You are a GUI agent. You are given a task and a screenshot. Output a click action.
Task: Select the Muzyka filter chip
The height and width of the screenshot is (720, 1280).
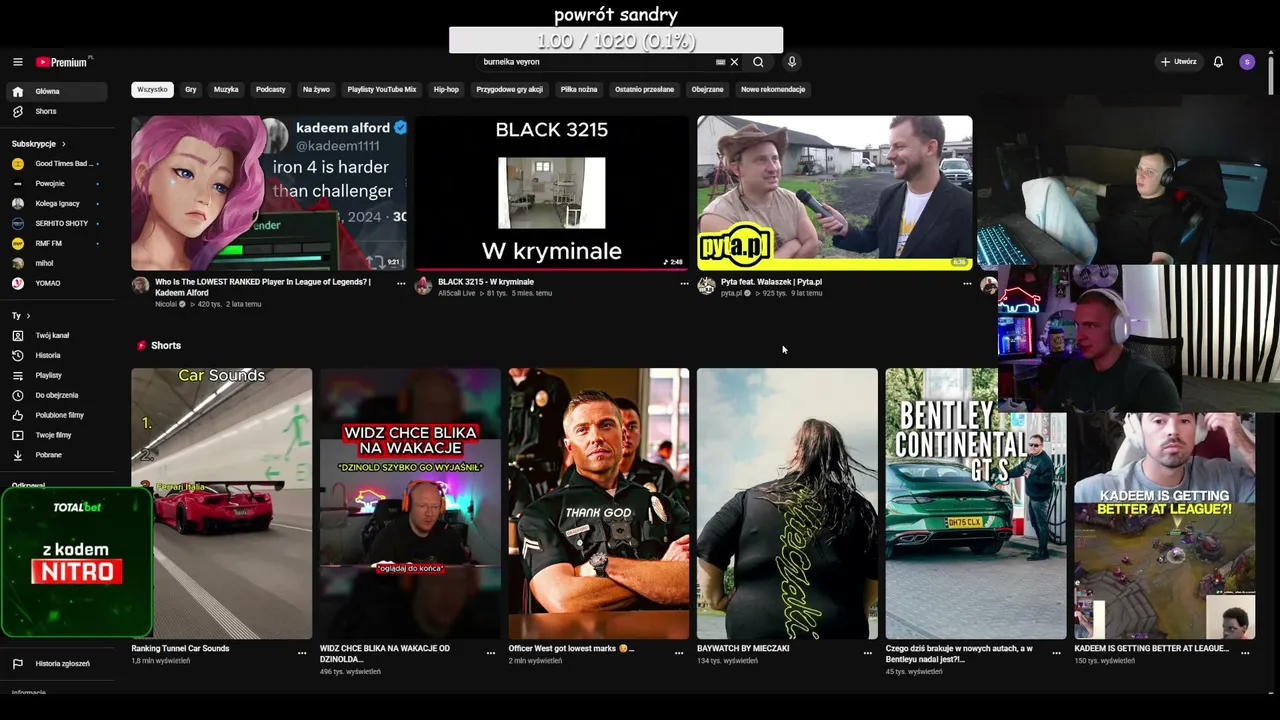(226, 90)
